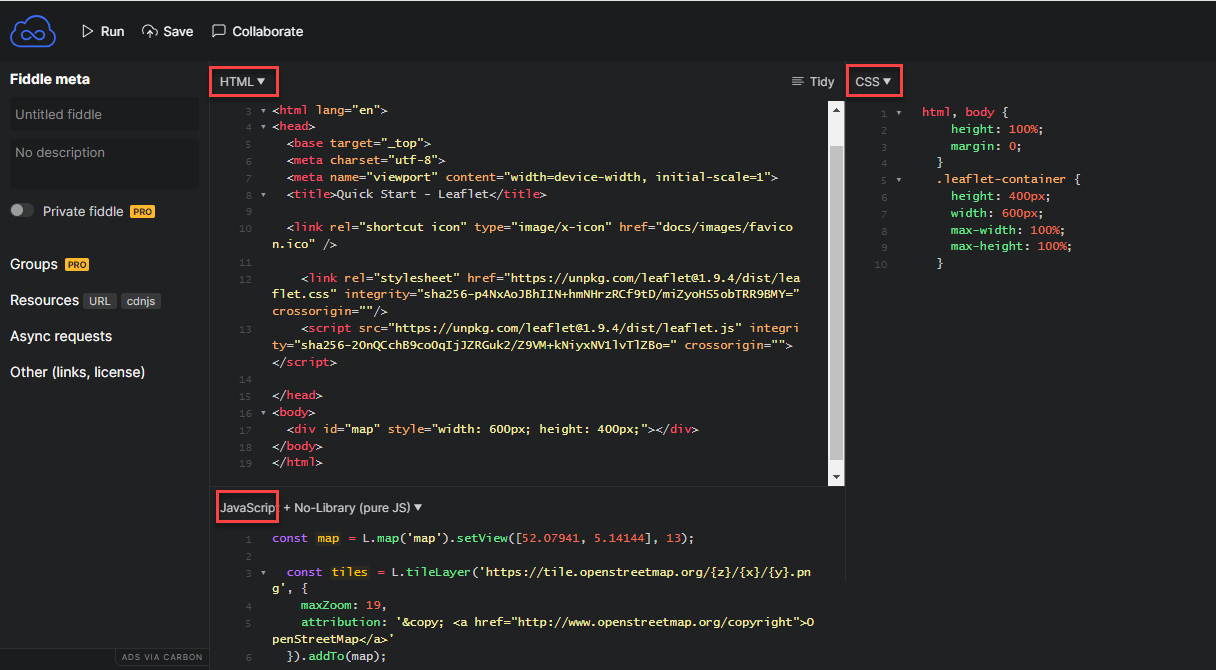The height and width of the screenshot is (670, 1216).
Task: Open Other (links, license) section
Action: point(78,372)
